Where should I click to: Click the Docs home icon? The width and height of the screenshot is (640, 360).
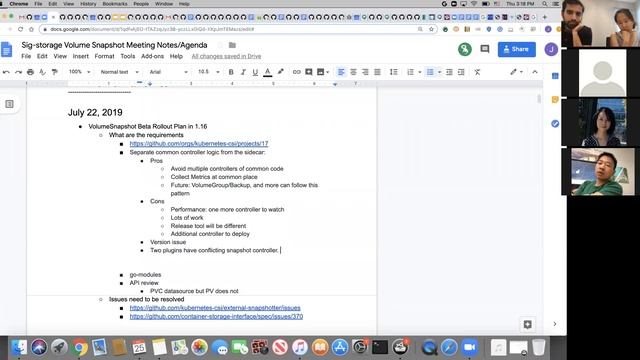(7, 50)
